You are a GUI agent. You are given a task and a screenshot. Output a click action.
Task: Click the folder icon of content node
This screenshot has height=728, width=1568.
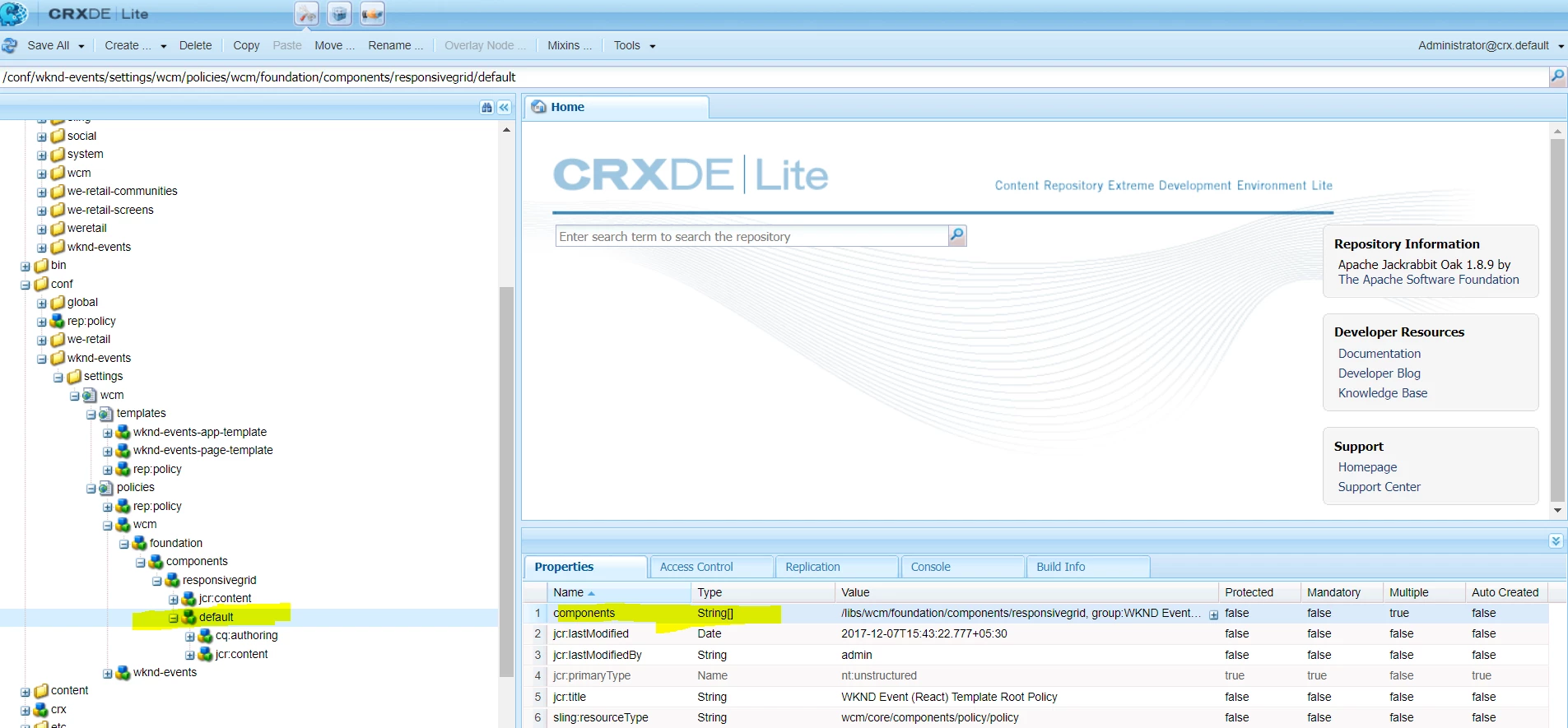coord(41,691)
